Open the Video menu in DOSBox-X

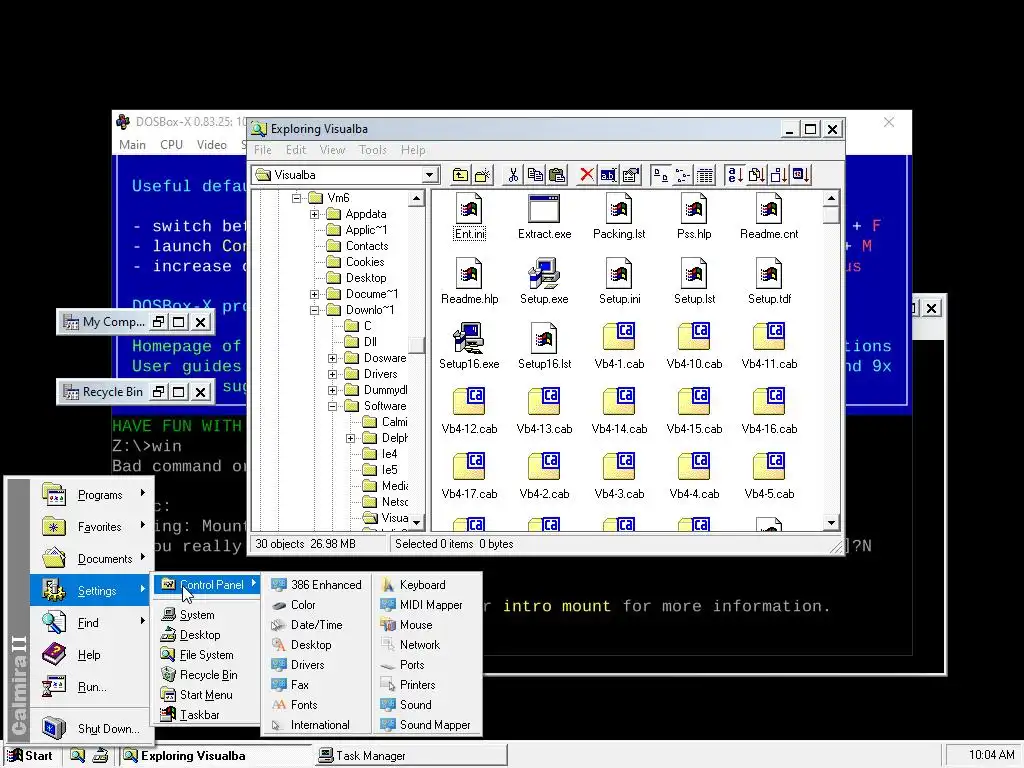[x=212, y=145]
